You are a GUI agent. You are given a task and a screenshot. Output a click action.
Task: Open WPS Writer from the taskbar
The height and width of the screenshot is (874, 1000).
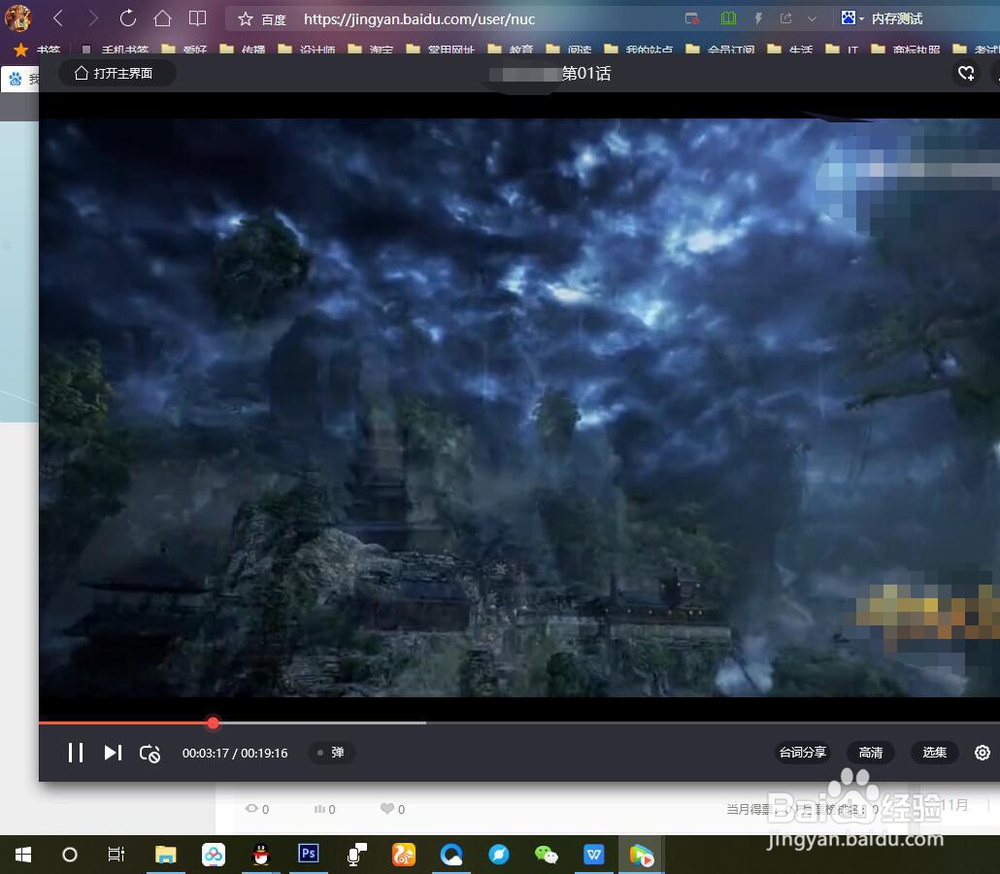(x=594, y=854)
